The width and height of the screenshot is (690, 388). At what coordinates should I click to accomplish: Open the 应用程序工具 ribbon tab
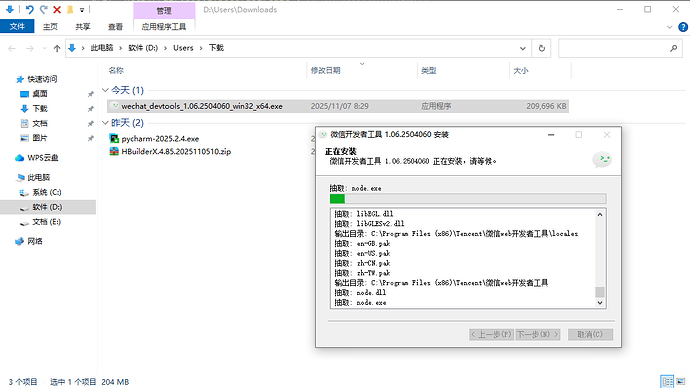(x=164, y=26)
